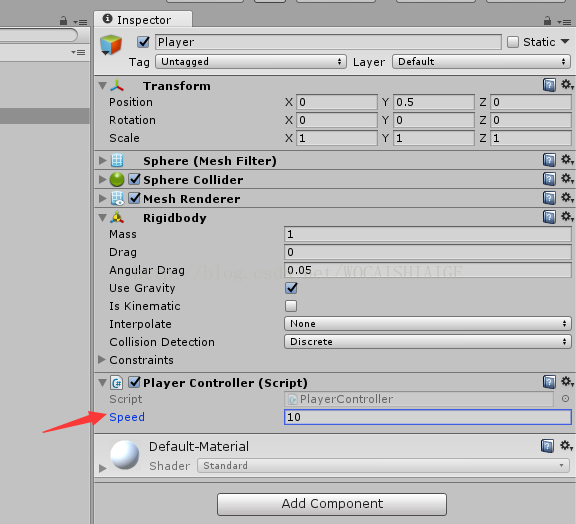Click the Rigidbody Drag field

(x=428, y=252)
